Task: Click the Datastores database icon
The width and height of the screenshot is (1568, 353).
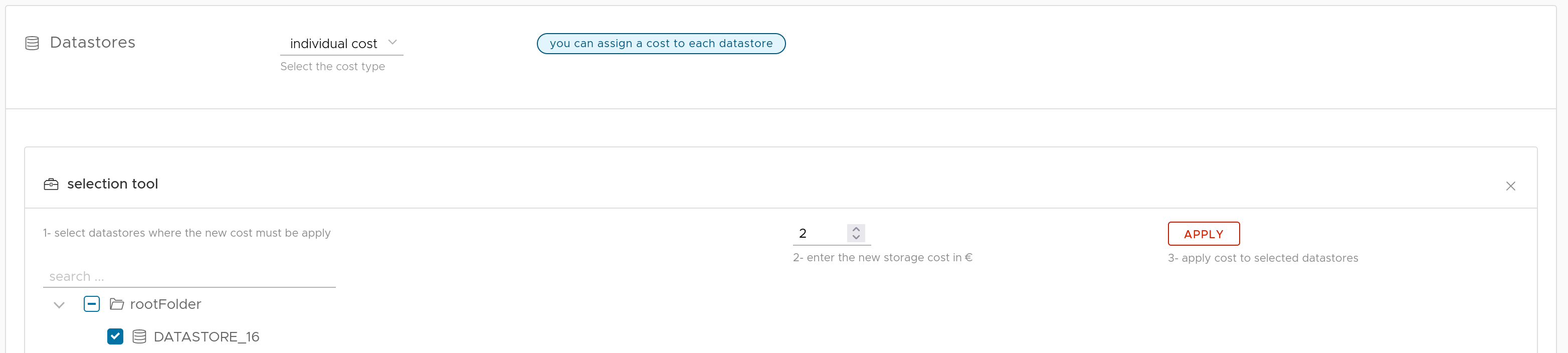Action: [32, 43]
